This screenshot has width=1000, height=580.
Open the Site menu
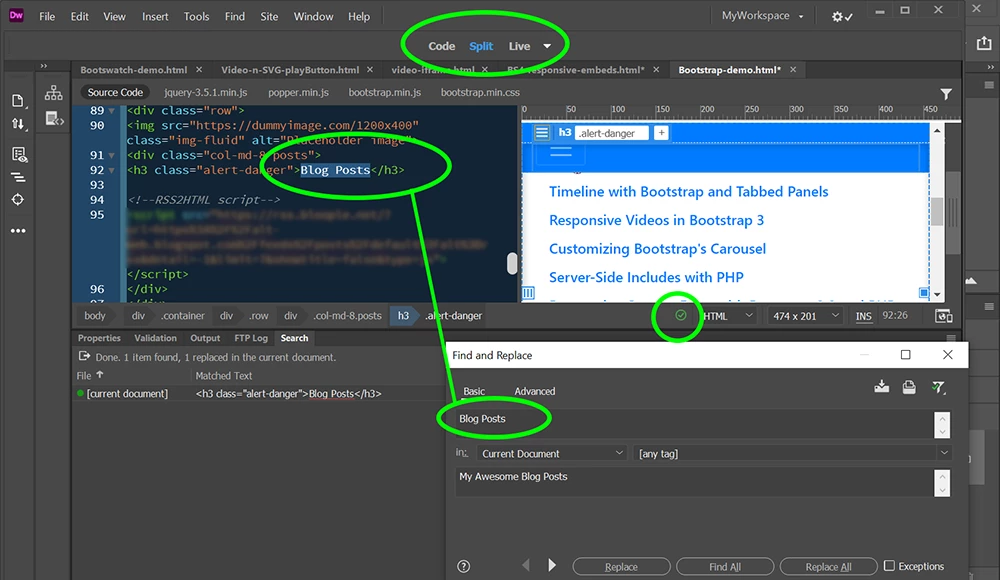269,17
